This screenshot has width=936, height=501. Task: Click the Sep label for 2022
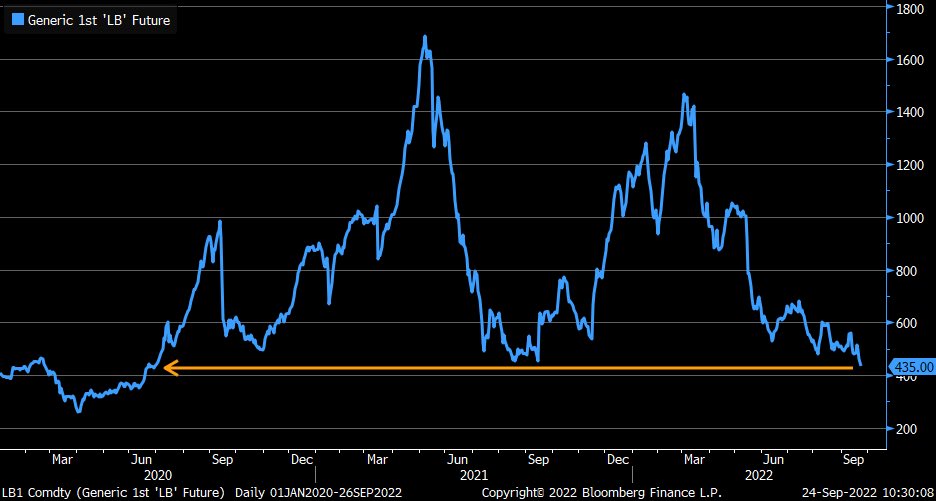[854, 460]
